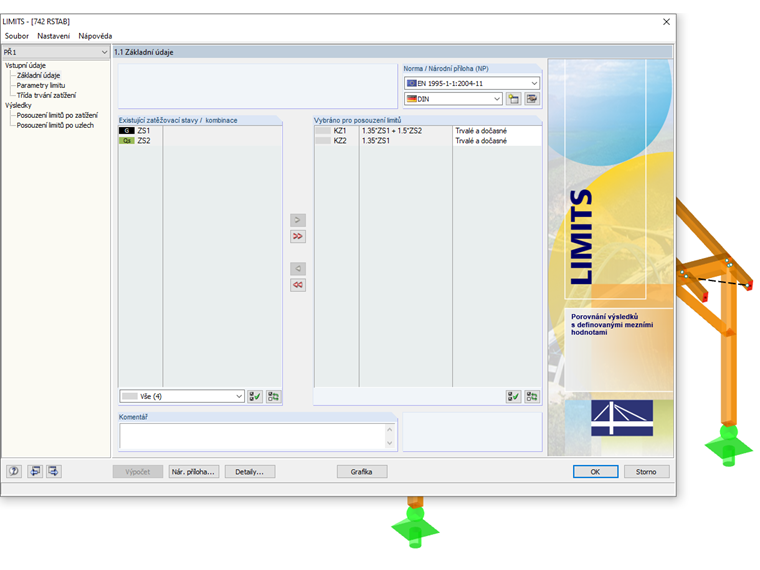The width and height of the screenshot is (760, 570).
Task: Open the EN 1995-1-1:2004-11 standard dropdown
Action: click(x=472, y=83)
